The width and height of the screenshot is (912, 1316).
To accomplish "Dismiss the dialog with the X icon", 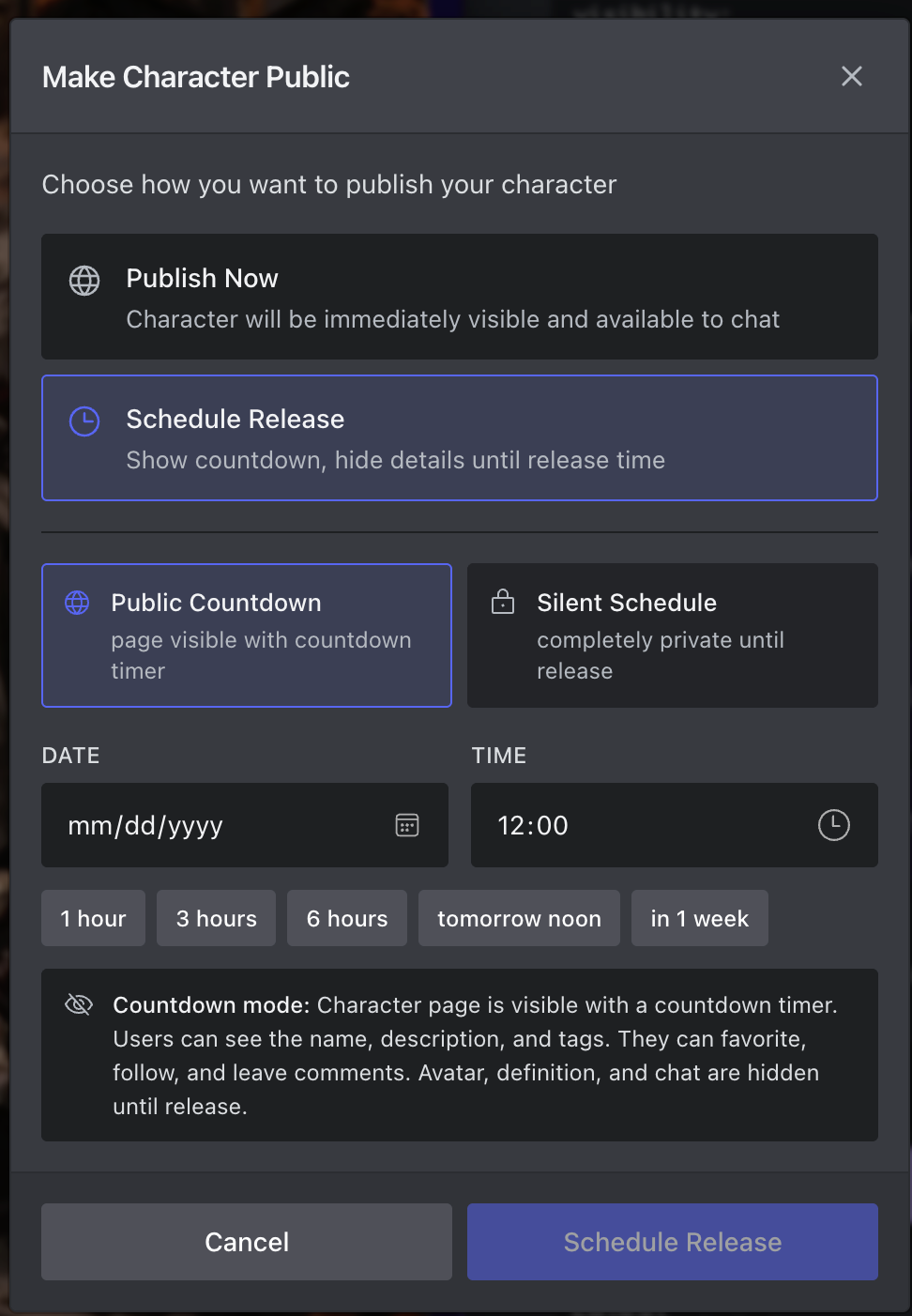I will click(851, 76).
